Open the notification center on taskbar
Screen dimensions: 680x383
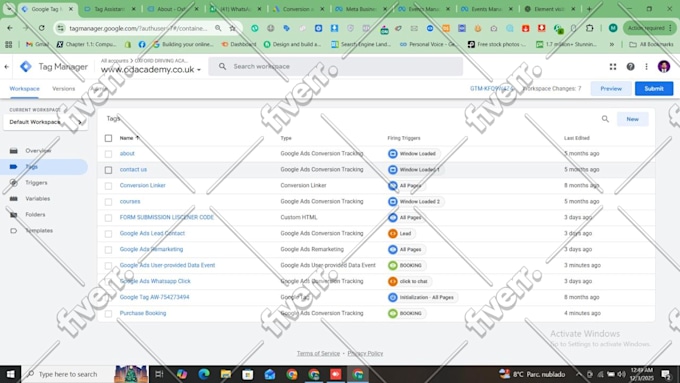[666, 374]
